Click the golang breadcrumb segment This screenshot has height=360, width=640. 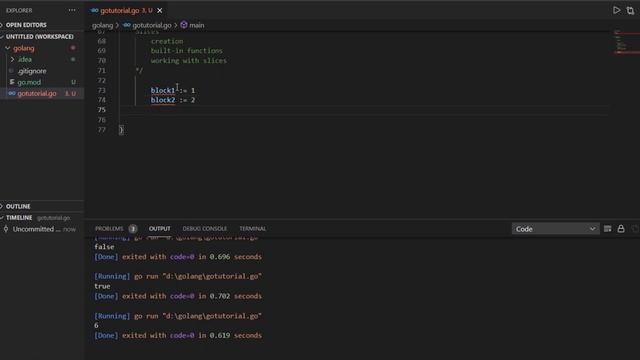tap(102, 25)
